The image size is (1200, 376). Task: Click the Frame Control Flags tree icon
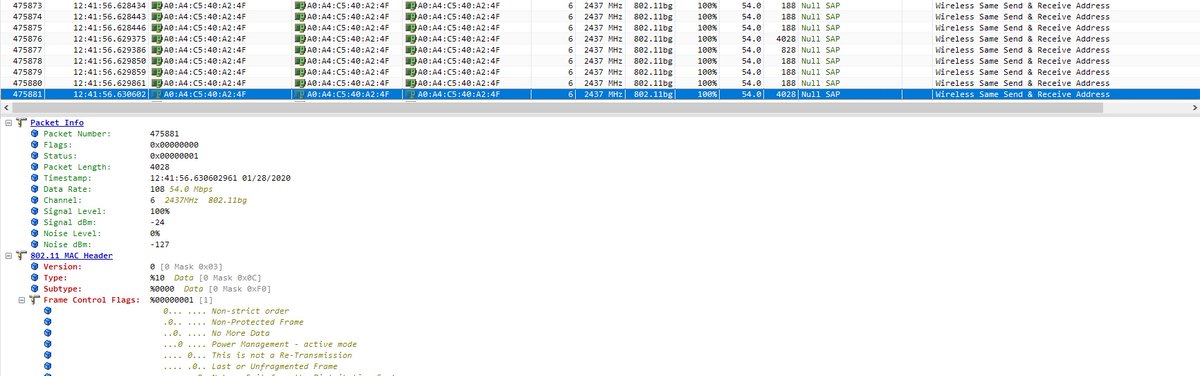[x=35, y=300]
